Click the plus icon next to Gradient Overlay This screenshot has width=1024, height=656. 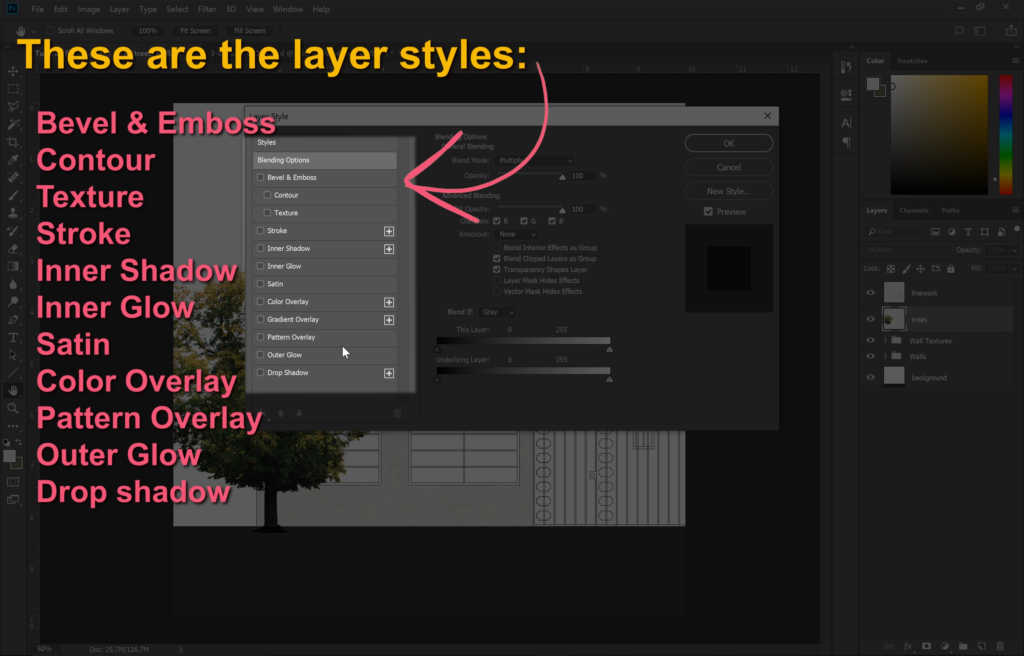[x=389, y=320]
